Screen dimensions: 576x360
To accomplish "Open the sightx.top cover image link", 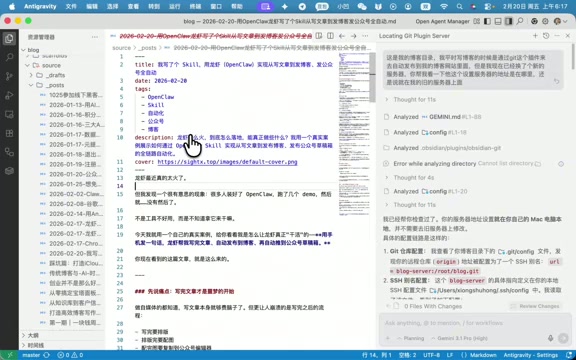I will (227, 162).
